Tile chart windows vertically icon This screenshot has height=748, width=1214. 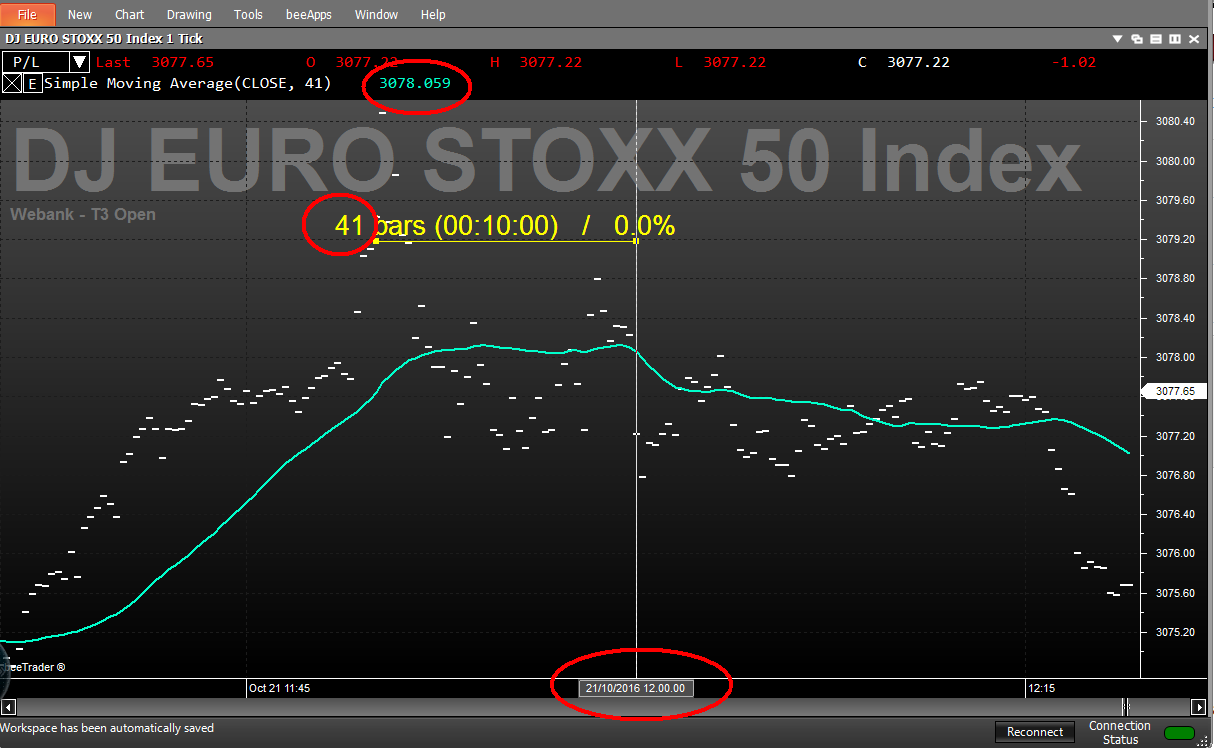1175,39
